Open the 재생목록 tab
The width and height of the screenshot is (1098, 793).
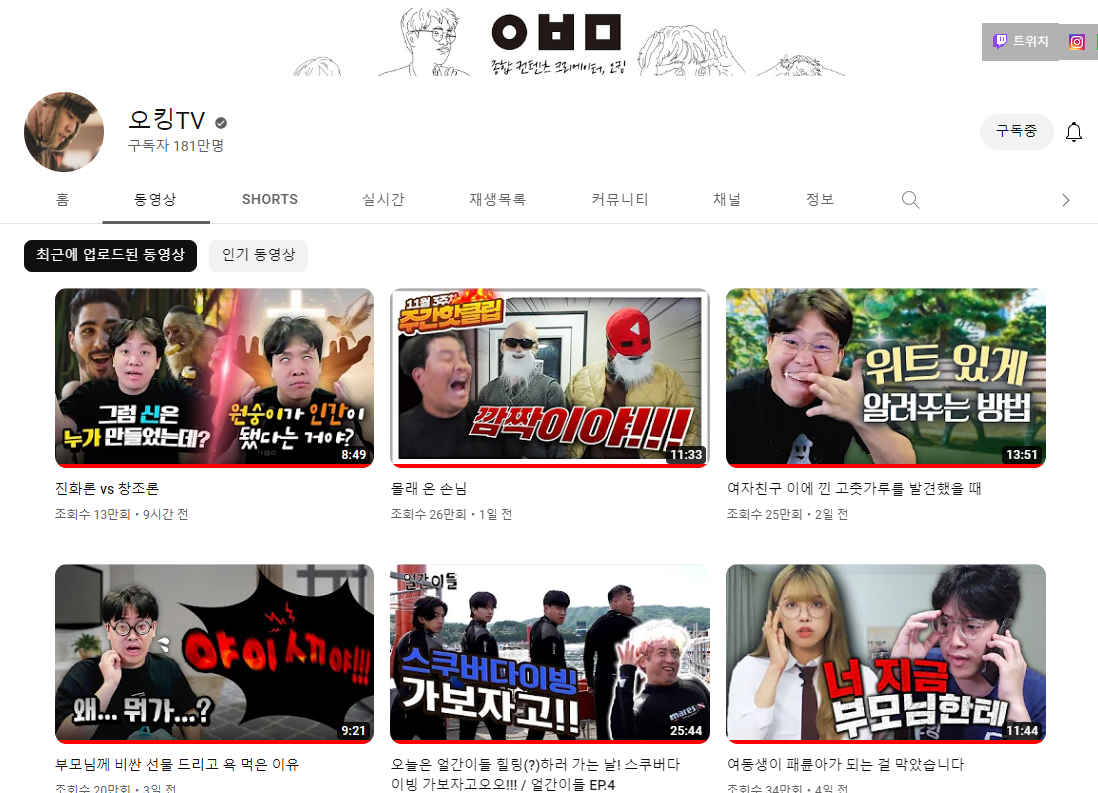[x=497, y=200]
